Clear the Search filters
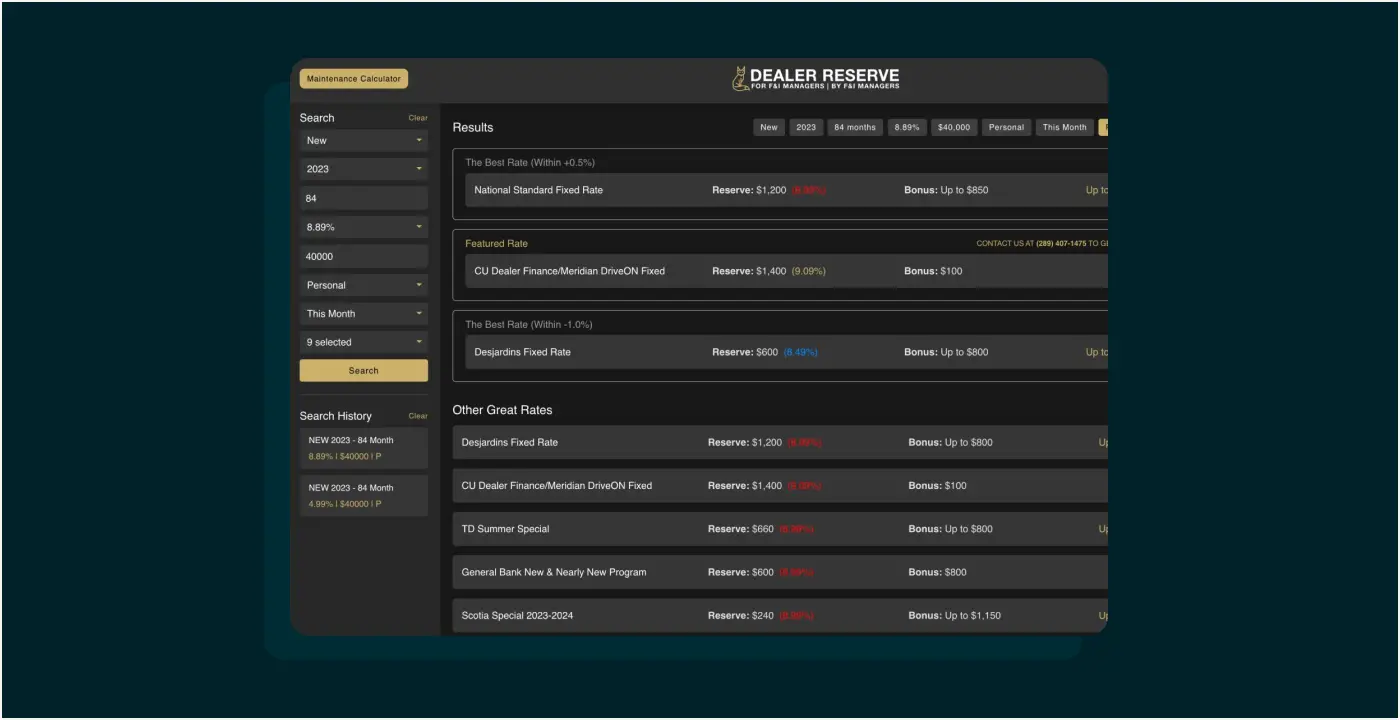1400x720 pixels. [x=417, y=118]
